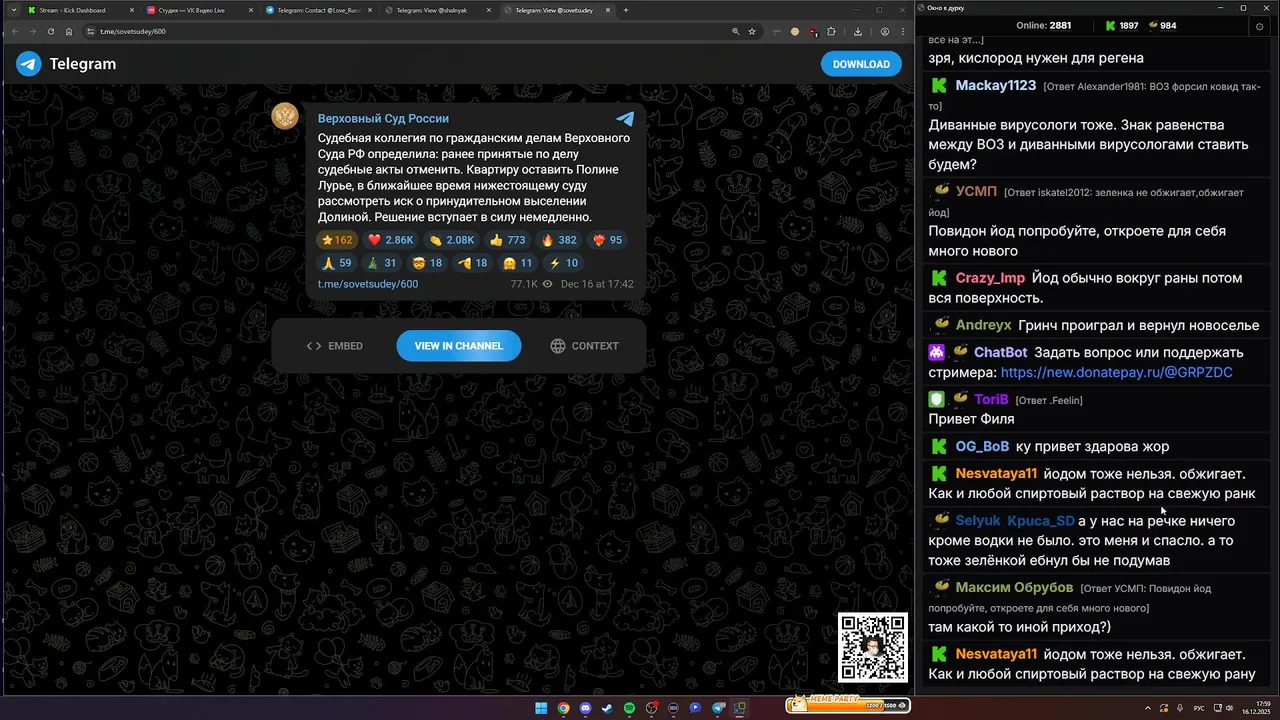Open the browser three-dot menu
Image resolution: width=1280 pixels, height=720 pixels.
click(902, 31)
